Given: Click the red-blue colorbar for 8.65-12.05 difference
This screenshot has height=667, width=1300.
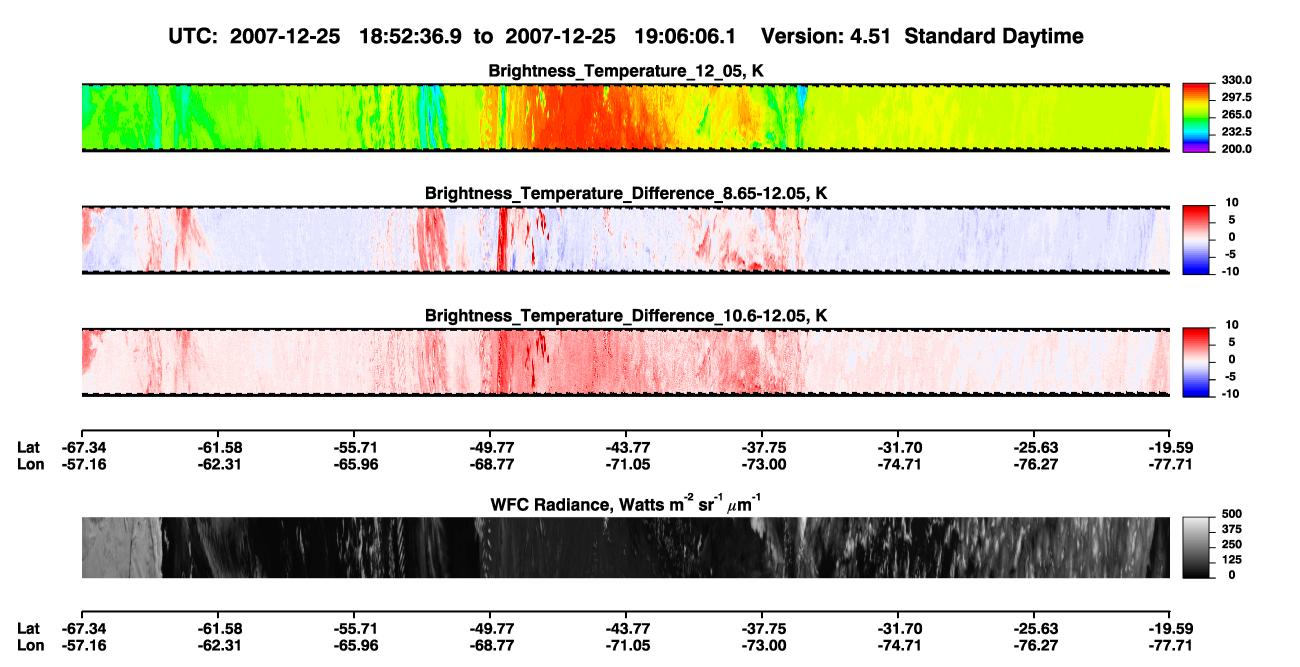Looking at the screenshot, I should [x=1197, y=240].
